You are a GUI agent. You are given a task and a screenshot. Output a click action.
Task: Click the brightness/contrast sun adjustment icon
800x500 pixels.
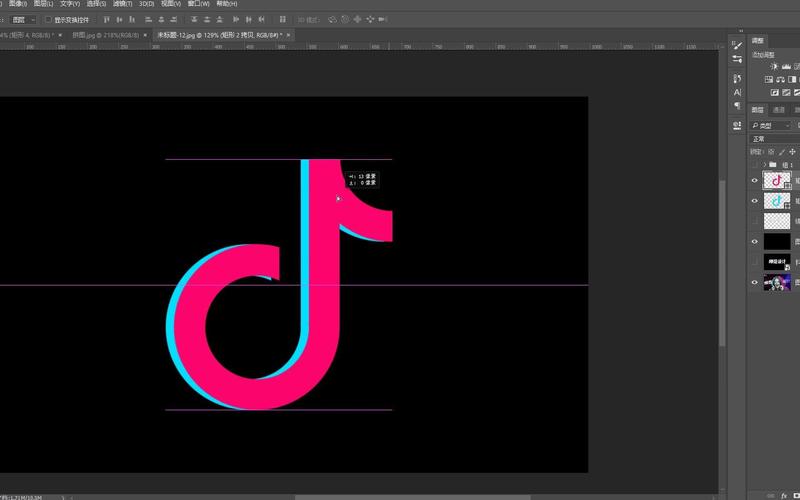[773, 66]
